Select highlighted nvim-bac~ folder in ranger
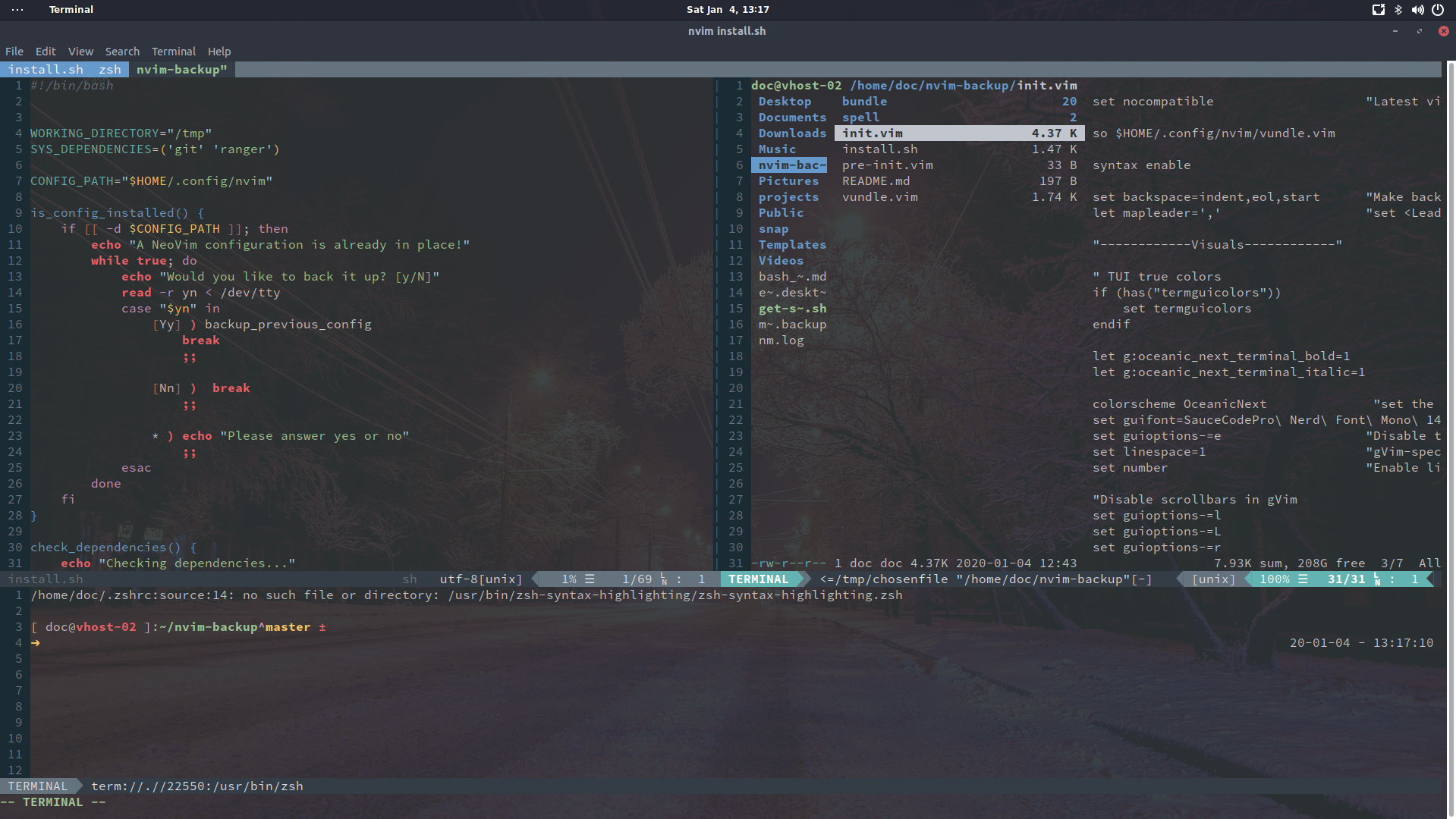 789,165
